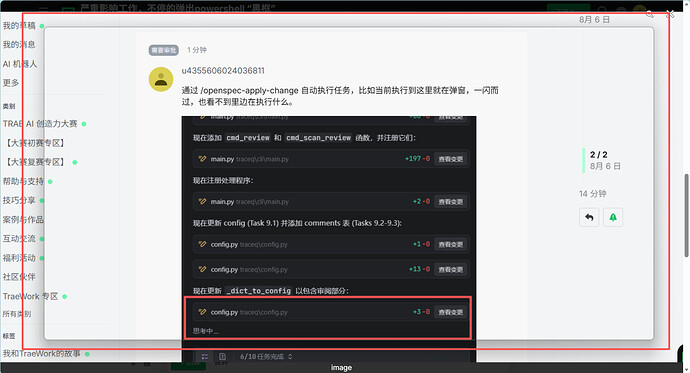Select the document view icon beside 6/18任务完成

coord(223,357)
